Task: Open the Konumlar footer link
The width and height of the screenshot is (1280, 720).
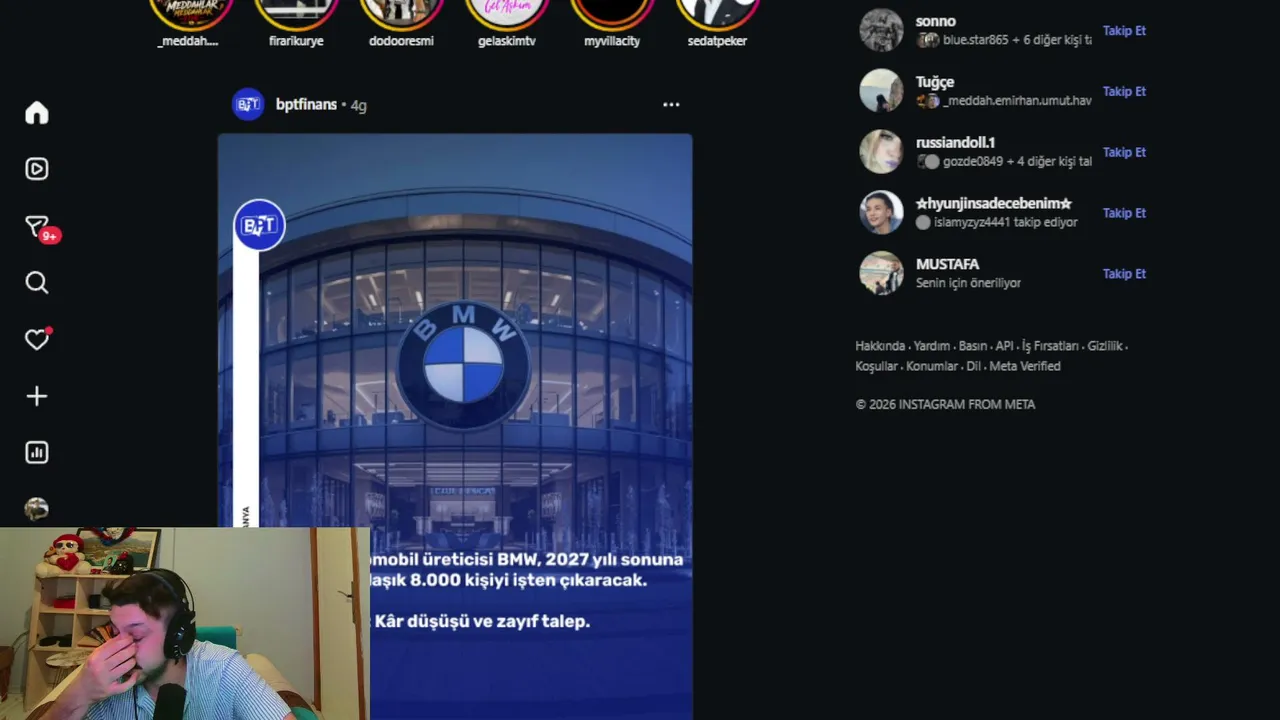Action: click(x=932, y=366)
